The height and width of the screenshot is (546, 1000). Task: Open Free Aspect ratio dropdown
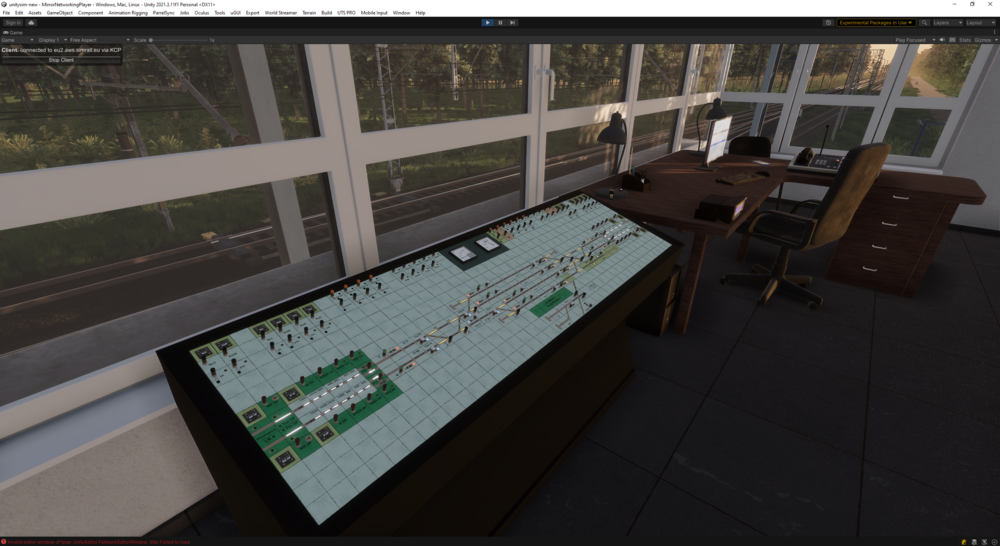pyautogui.click(x=99, y=40)
